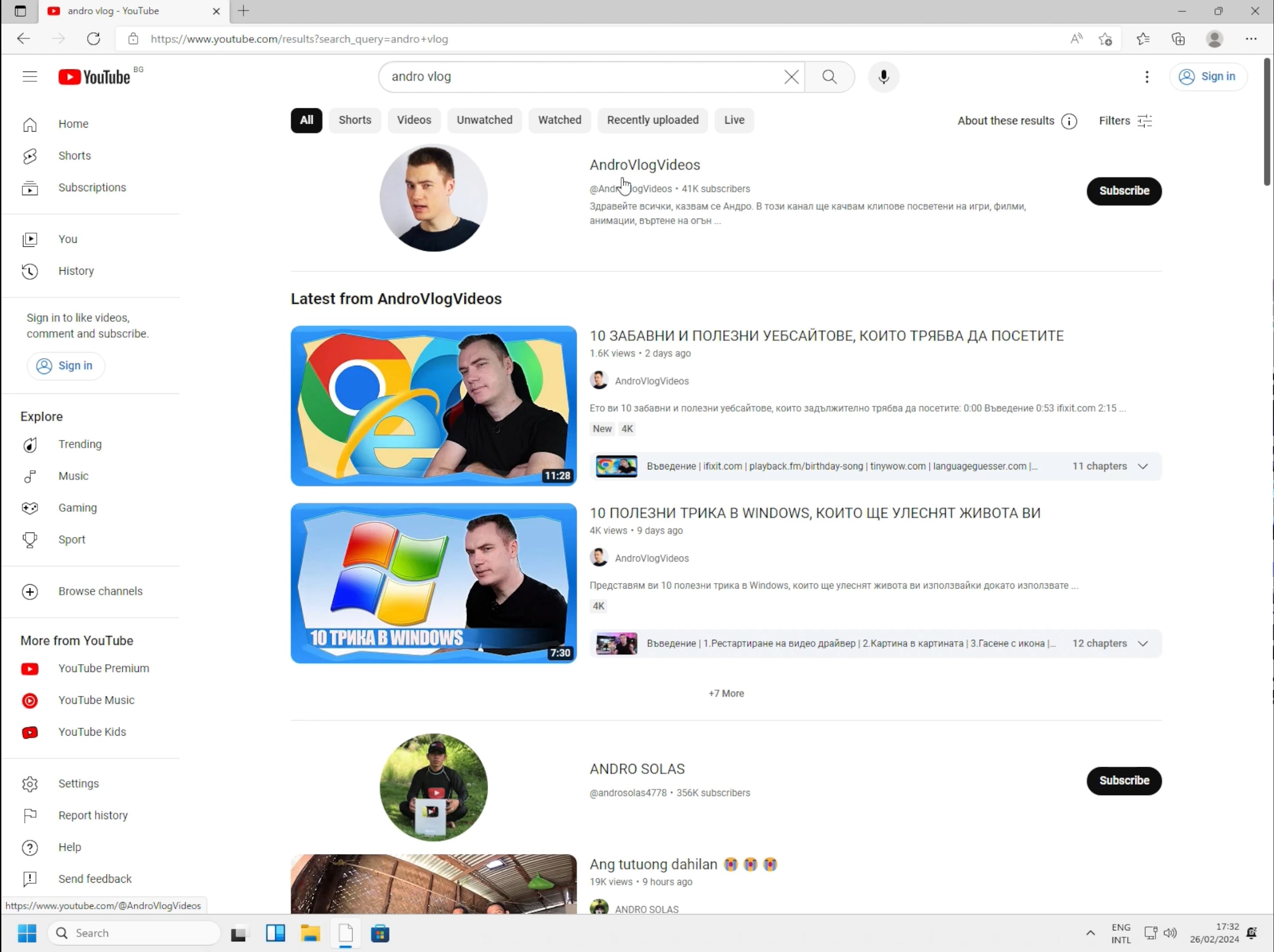The image size is (1274, 952).
Task: Click Browse channels plus icon
Action: (x=29, y=591)
